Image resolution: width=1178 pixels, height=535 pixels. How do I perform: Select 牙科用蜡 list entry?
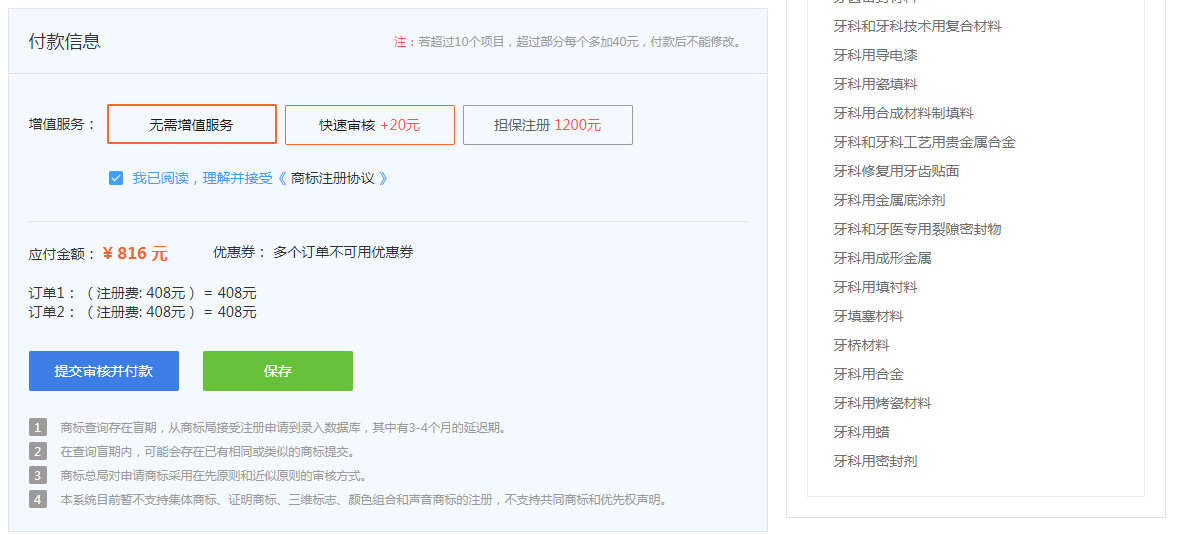pos(861,432)
